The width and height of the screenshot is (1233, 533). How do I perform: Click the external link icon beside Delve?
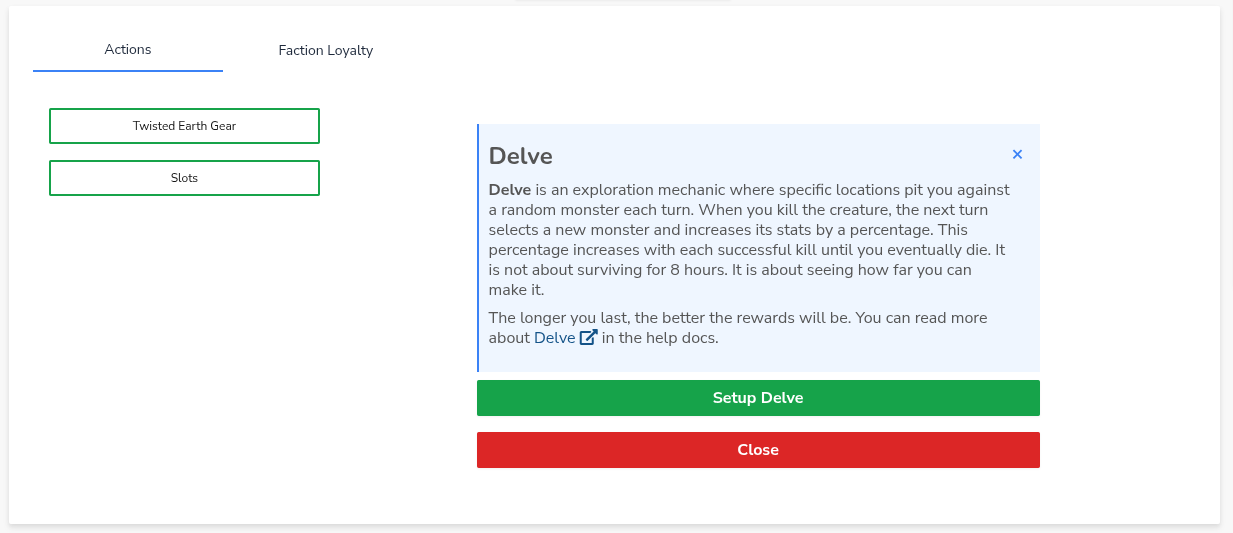589,338
